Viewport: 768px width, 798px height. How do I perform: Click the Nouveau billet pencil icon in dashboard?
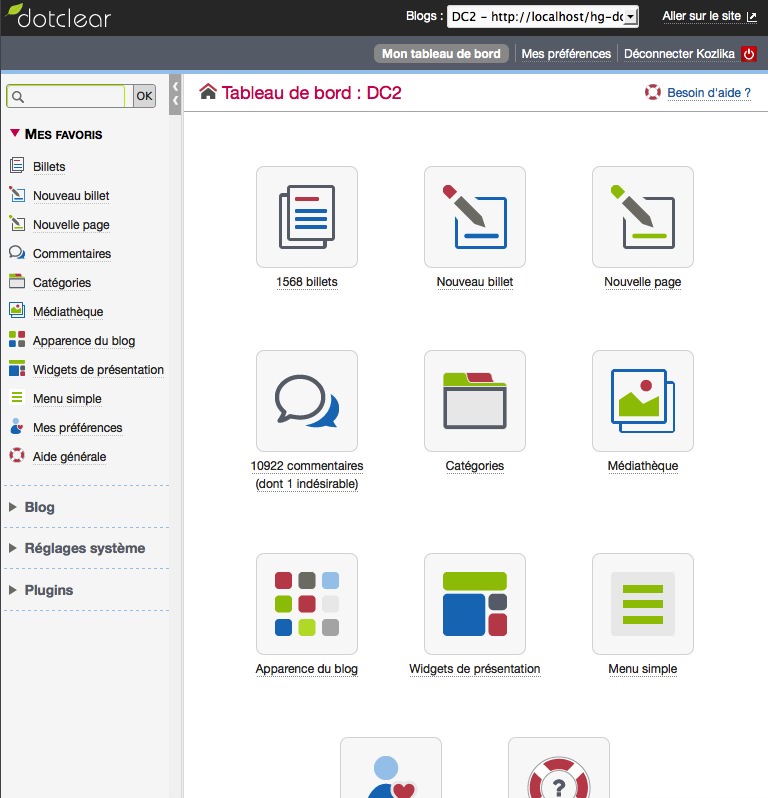pos(474,217)
